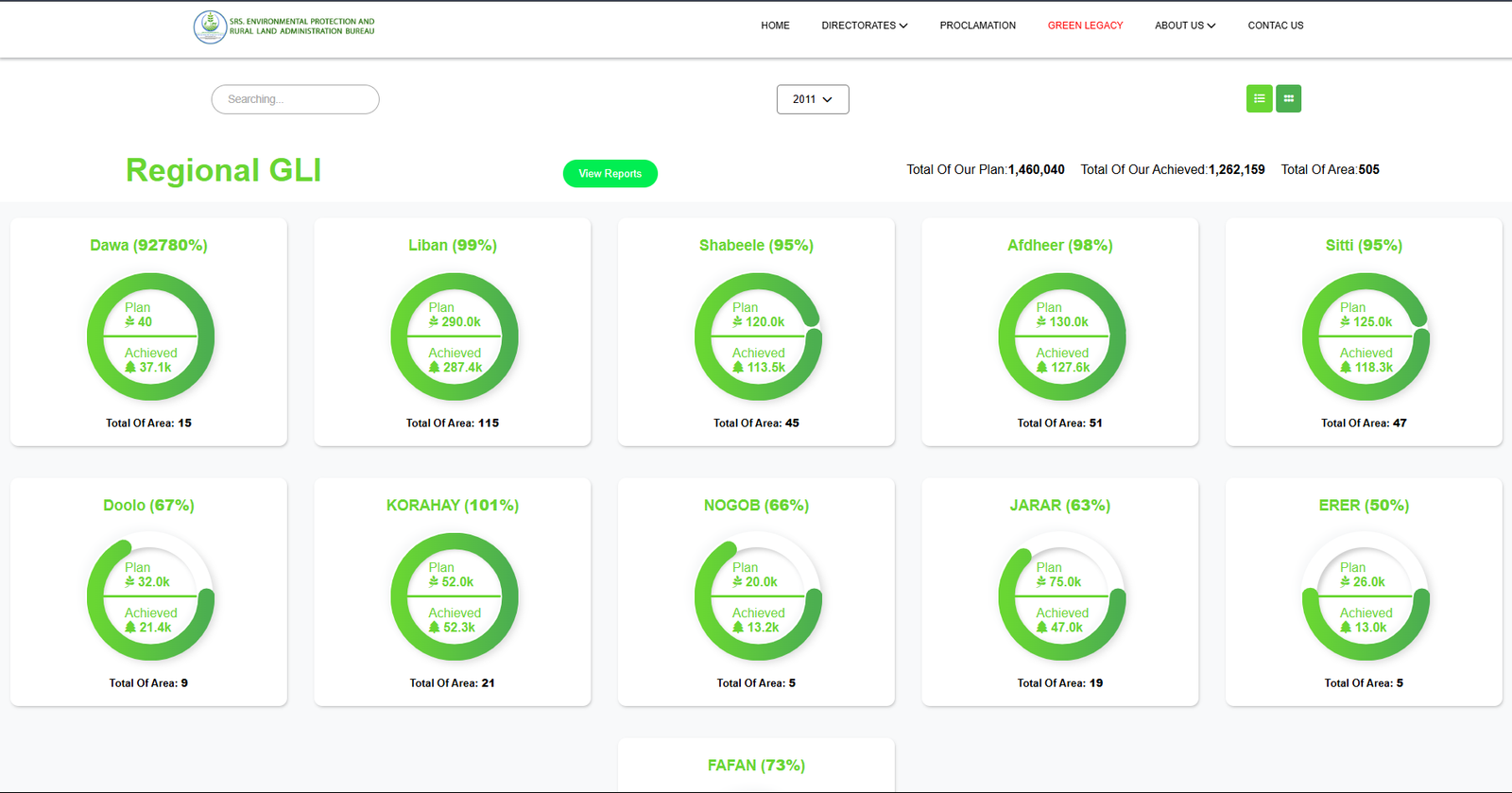Open the Green Legacy page
The image size is (1512, 793).
point(1085,26)
